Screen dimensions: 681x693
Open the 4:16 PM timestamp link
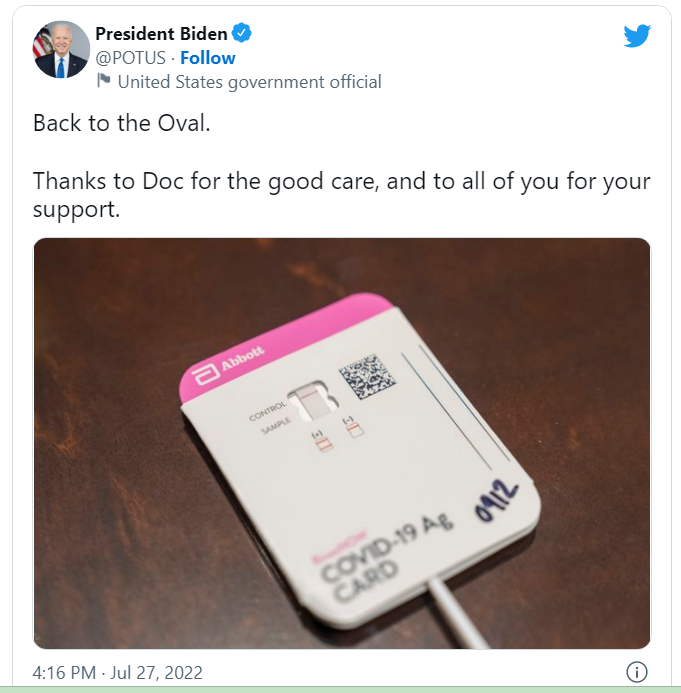click(64, 673)
